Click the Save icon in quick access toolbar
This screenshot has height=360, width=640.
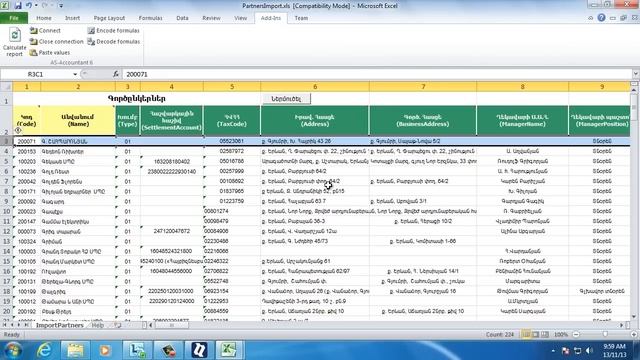pos(18,6)
